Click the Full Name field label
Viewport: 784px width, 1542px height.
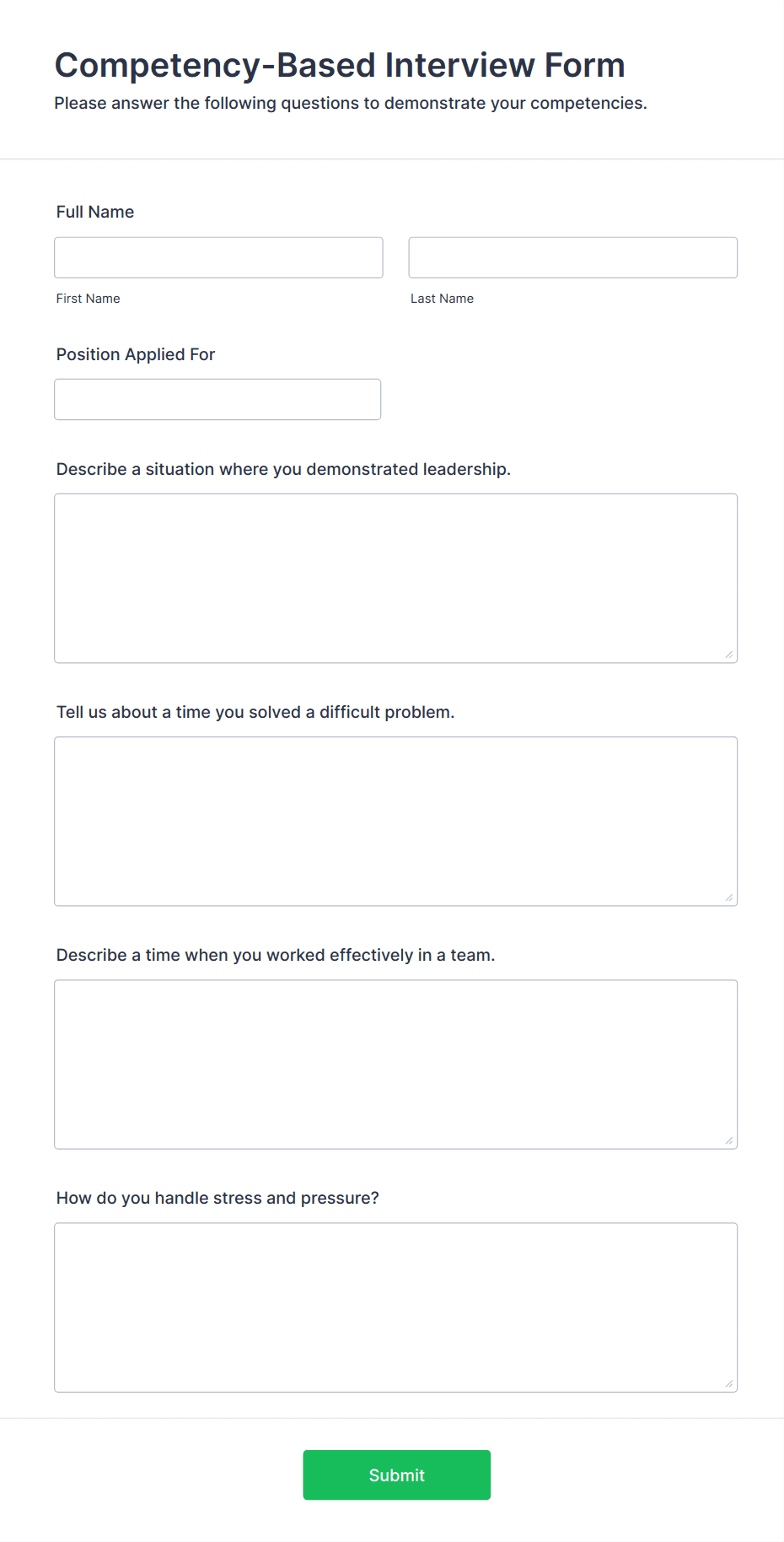(x=94, y=212)
